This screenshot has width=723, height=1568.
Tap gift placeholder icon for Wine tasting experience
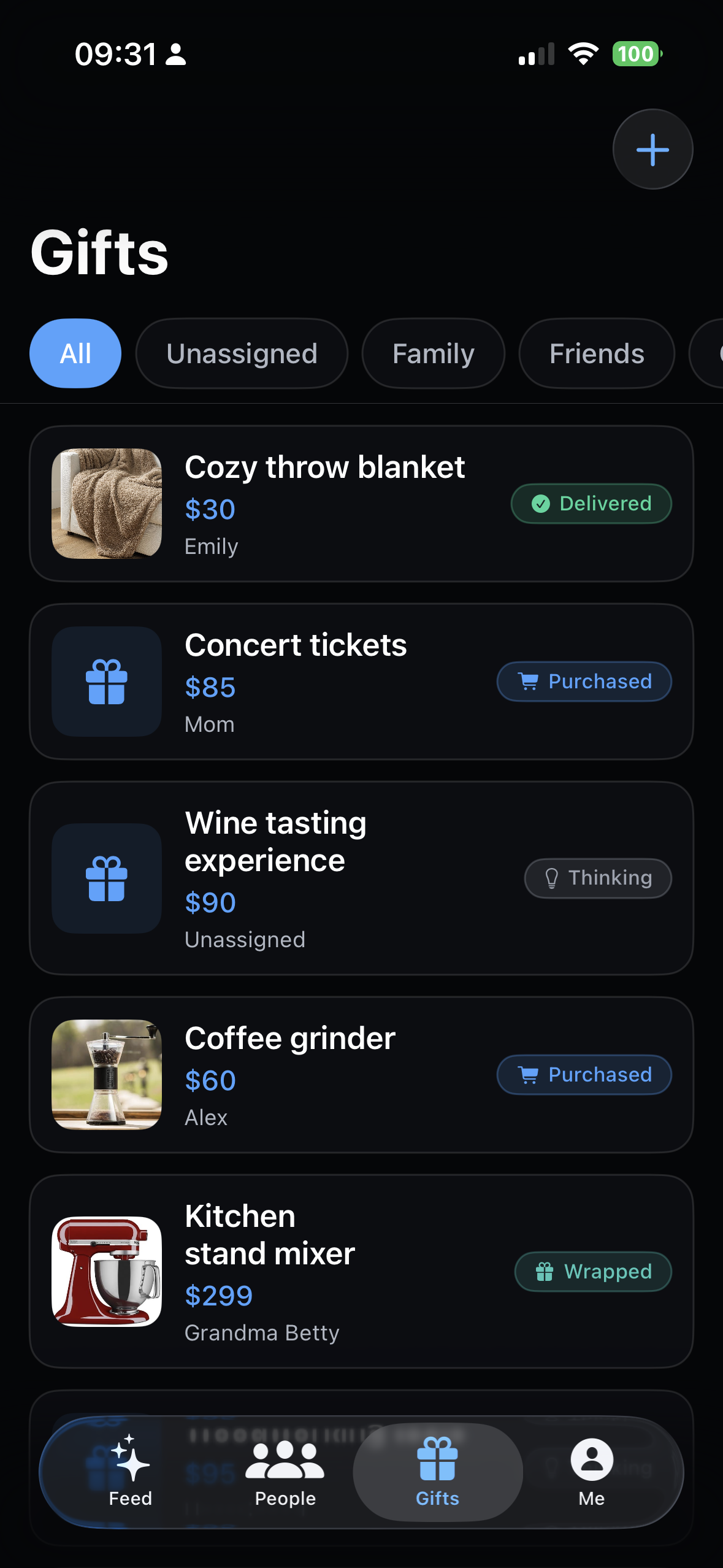click(107, 878)
